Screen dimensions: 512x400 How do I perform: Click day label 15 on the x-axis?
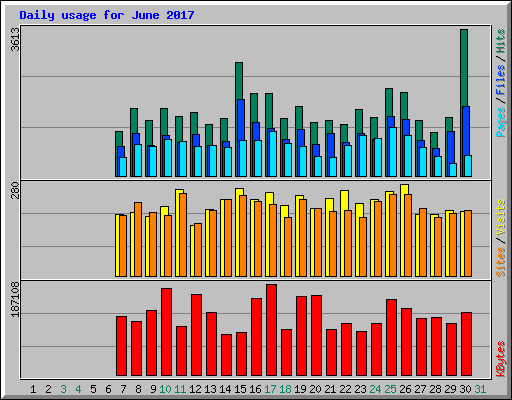[240, 389]
